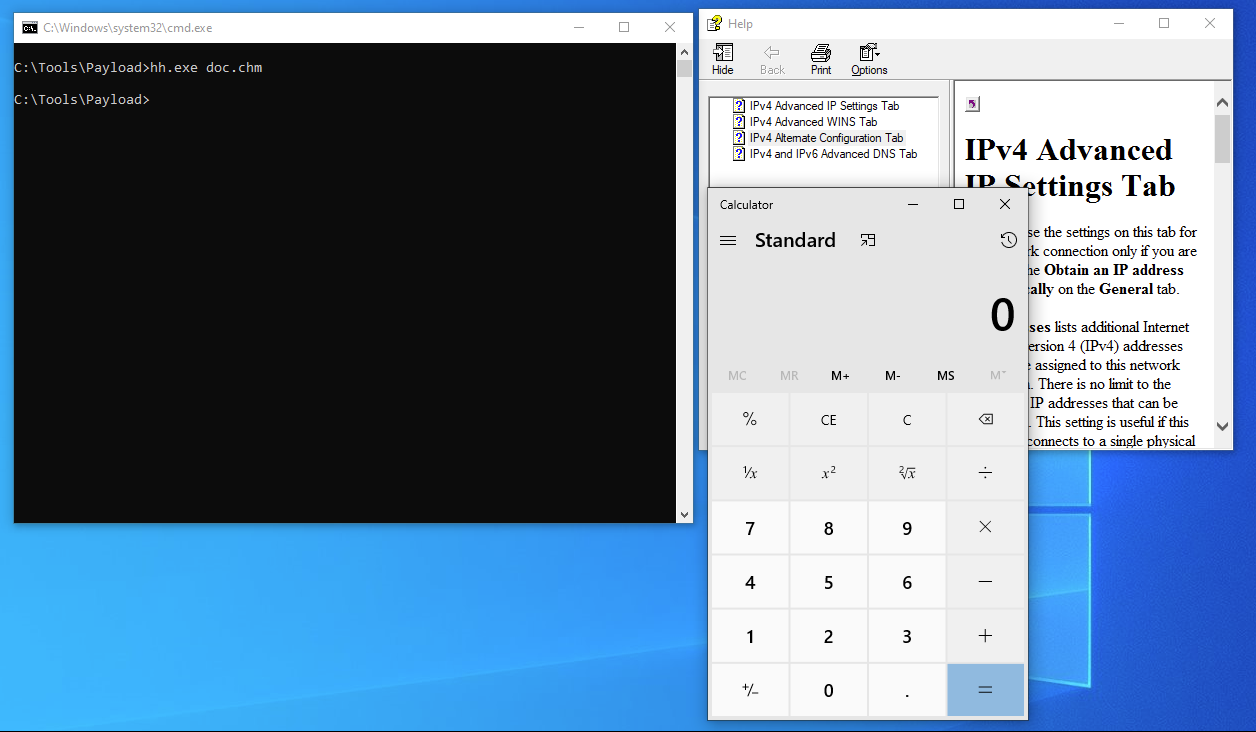Click digit 0 key in Calculator
This screenshot has height=732, width=1256.
click(828, 690)
